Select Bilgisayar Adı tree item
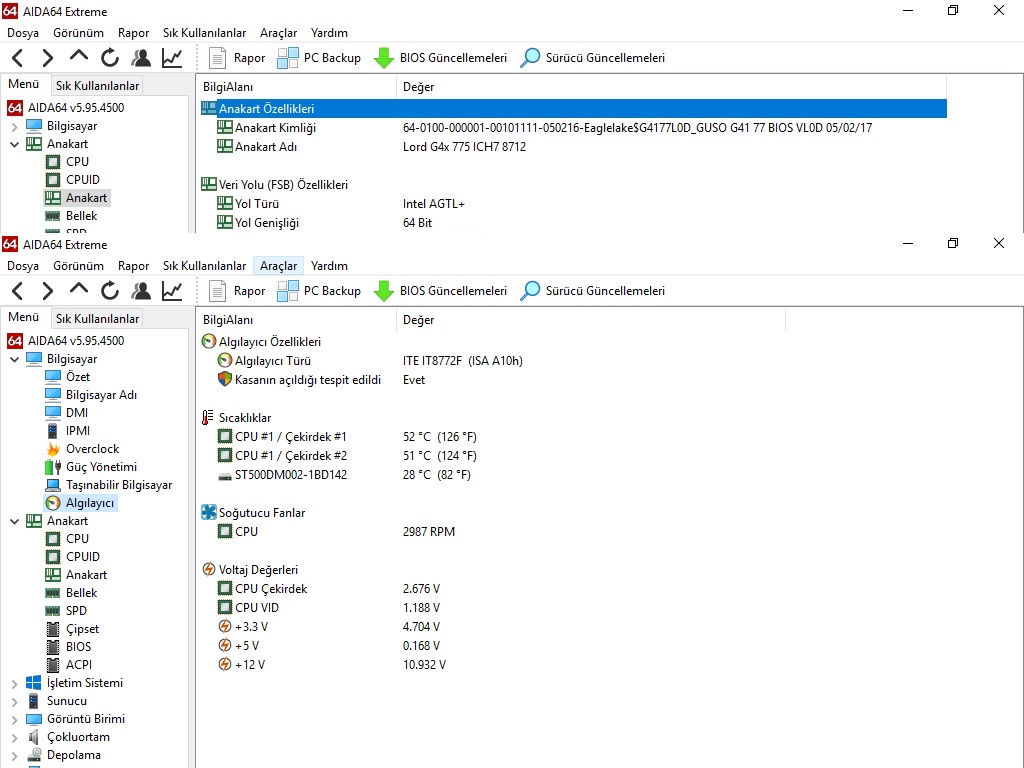 [101, 395]
